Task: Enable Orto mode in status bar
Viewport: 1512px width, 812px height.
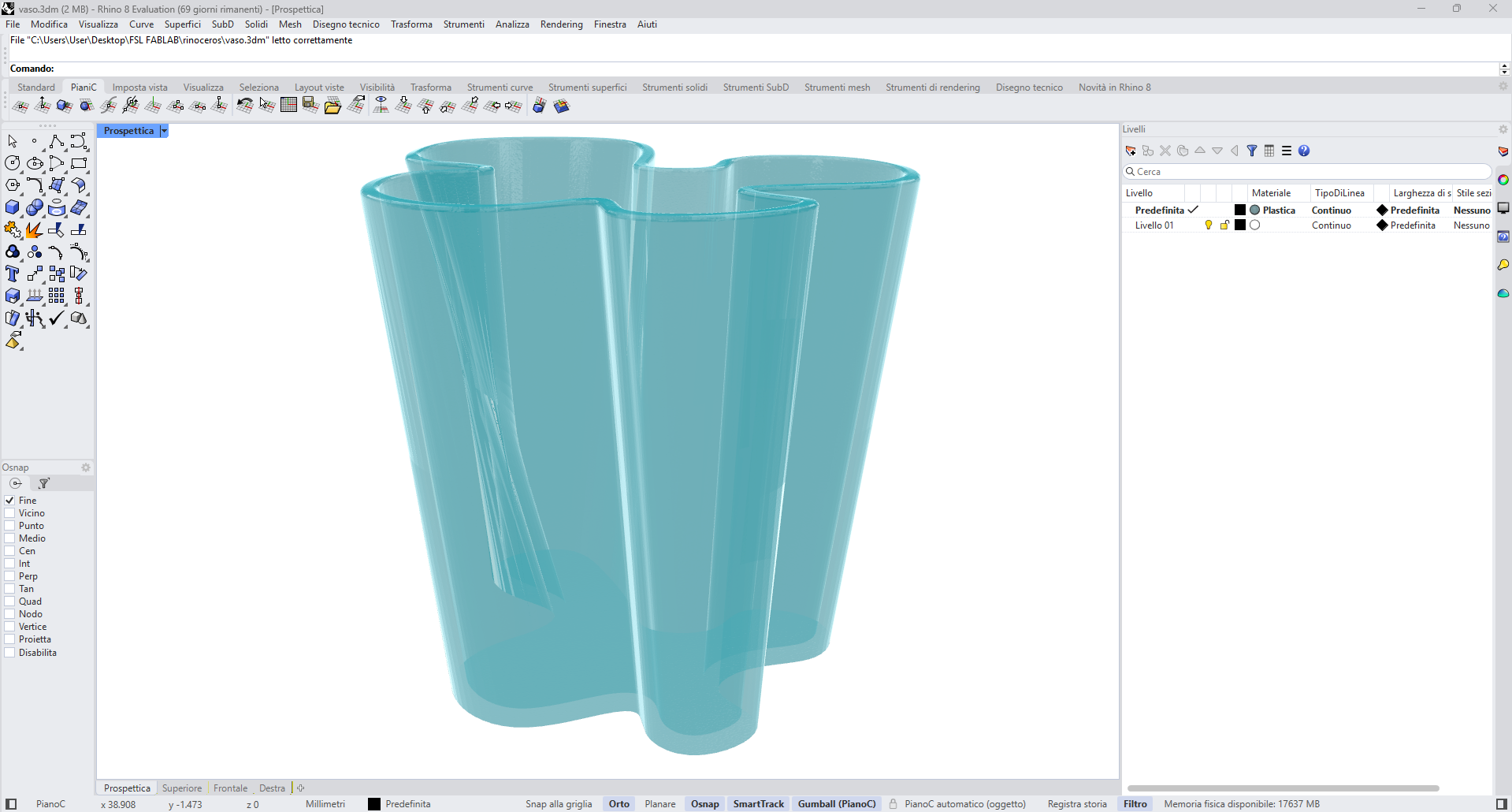Action: (x=619, y=803)
